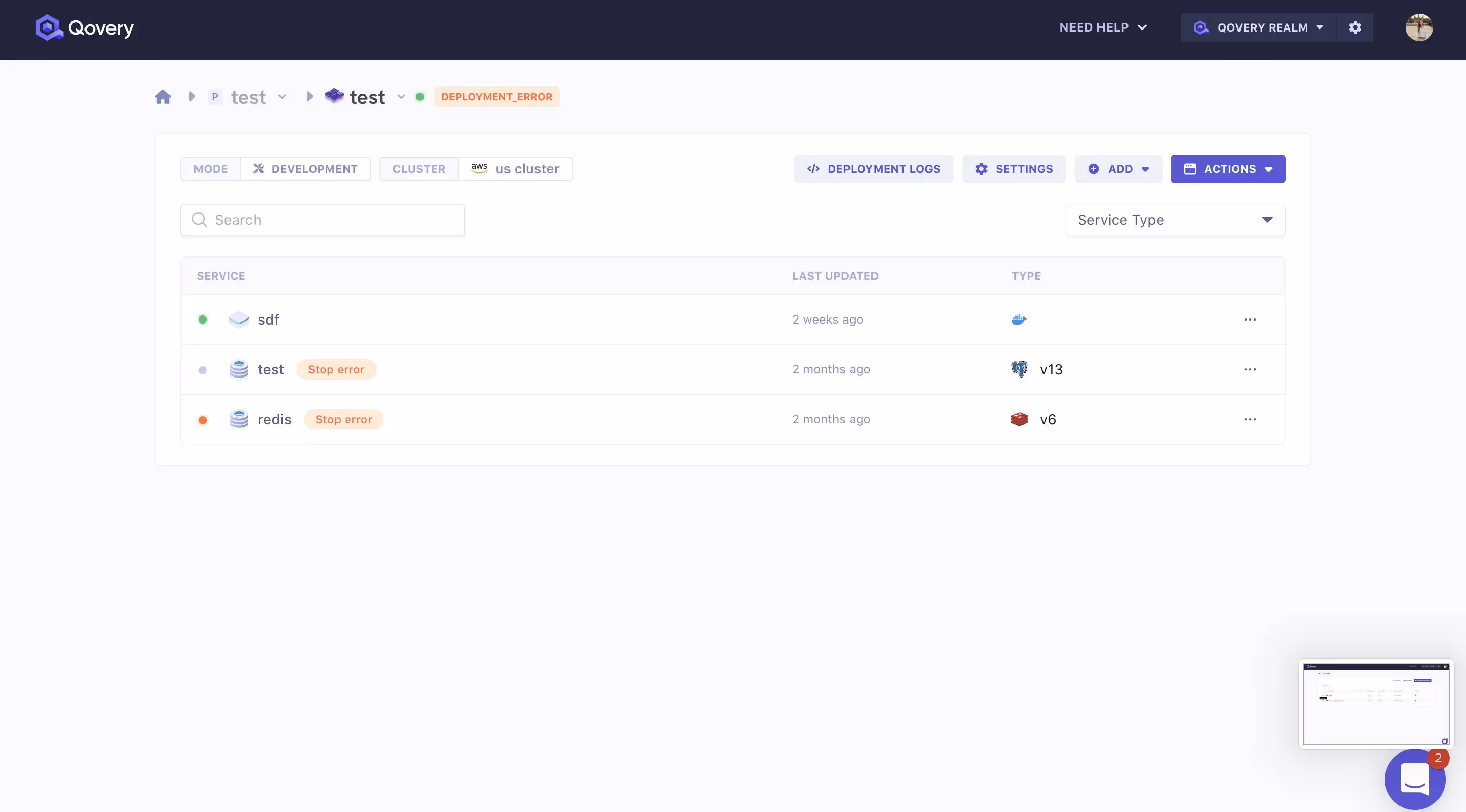Expand the project test breadcrumb chevron
This screenshot has height=812, width=1466.
pyautogui.click(x=283, y=97)
